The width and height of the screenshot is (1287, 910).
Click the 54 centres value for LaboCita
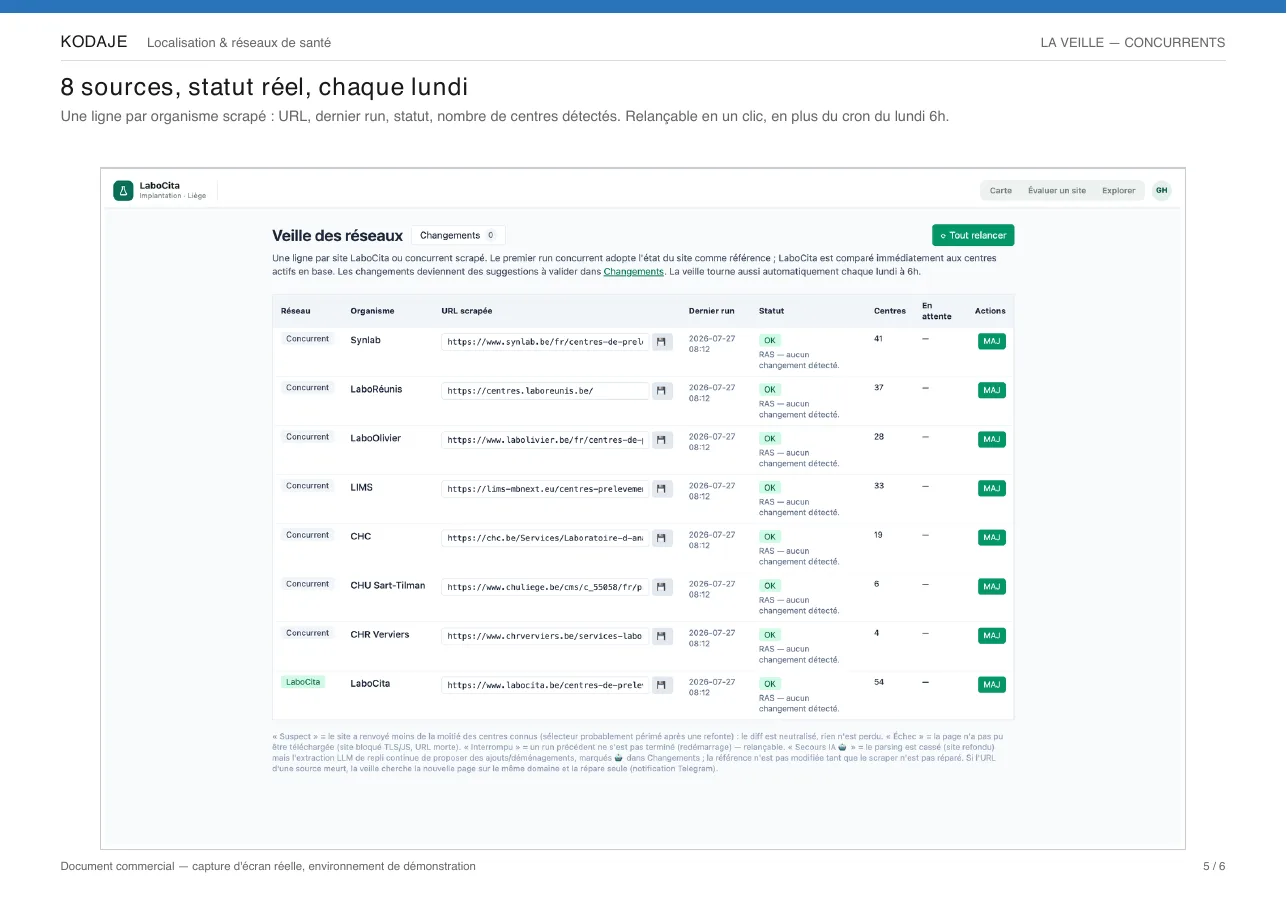coord(878,682)
